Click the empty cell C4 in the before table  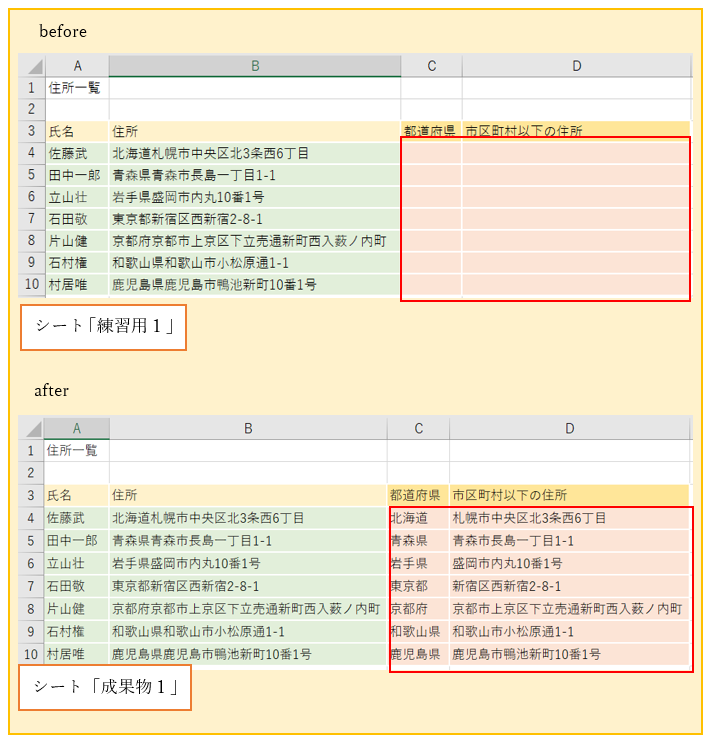click(431, 153)
